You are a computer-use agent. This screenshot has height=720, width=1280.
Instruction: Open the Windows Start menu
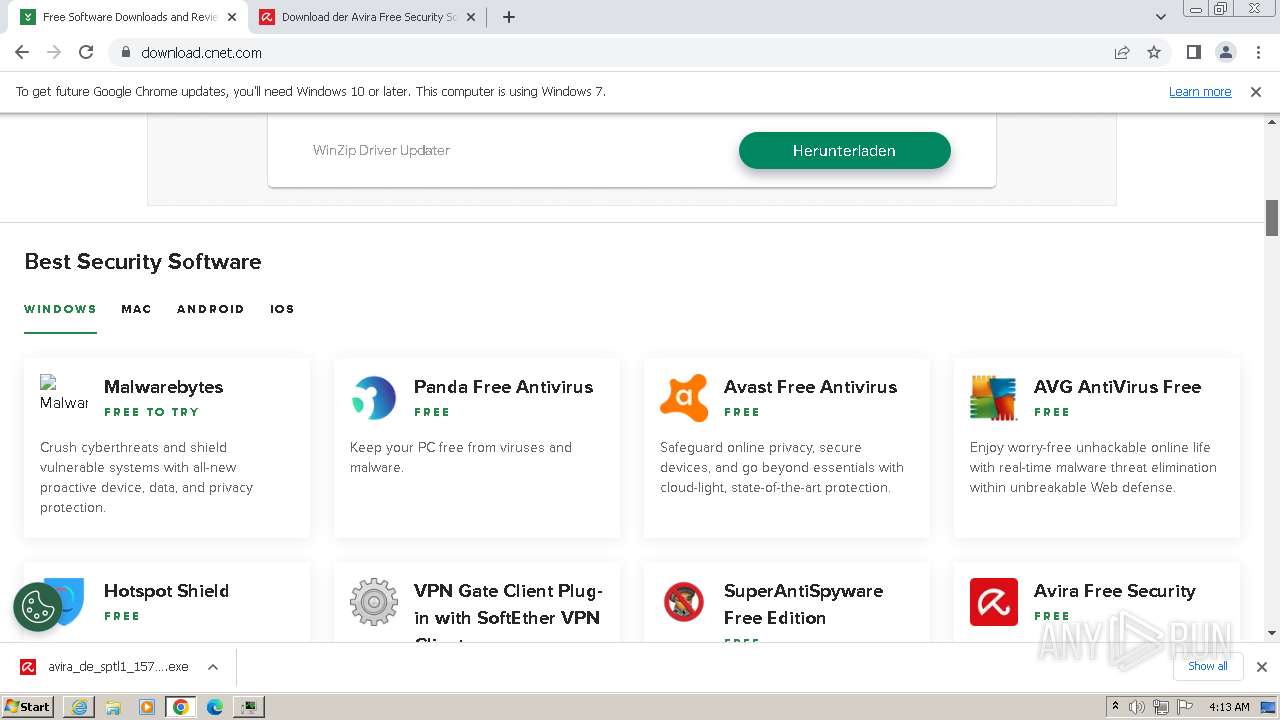[x=28, y=707]
